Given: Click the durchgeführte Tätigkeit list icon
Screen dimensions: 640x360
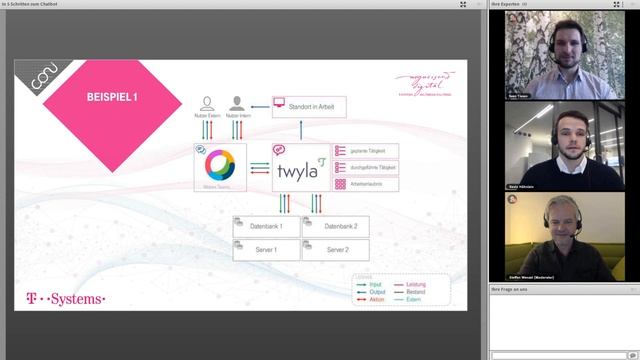Looking at the screenshot, I should point(340,167).
